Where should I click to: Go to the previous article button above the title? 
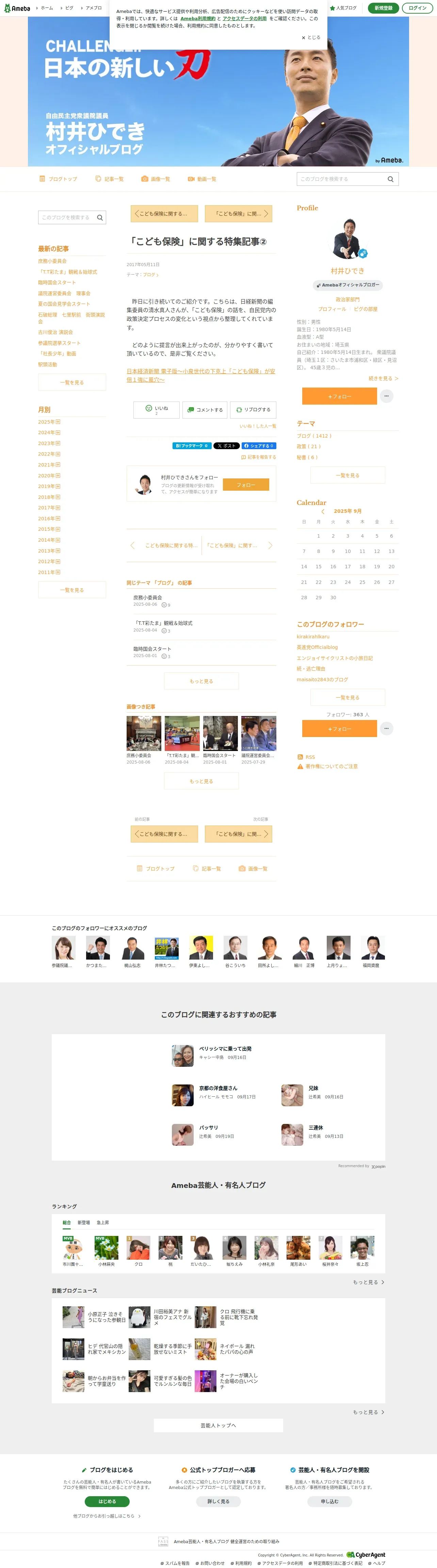coord(164,214)
